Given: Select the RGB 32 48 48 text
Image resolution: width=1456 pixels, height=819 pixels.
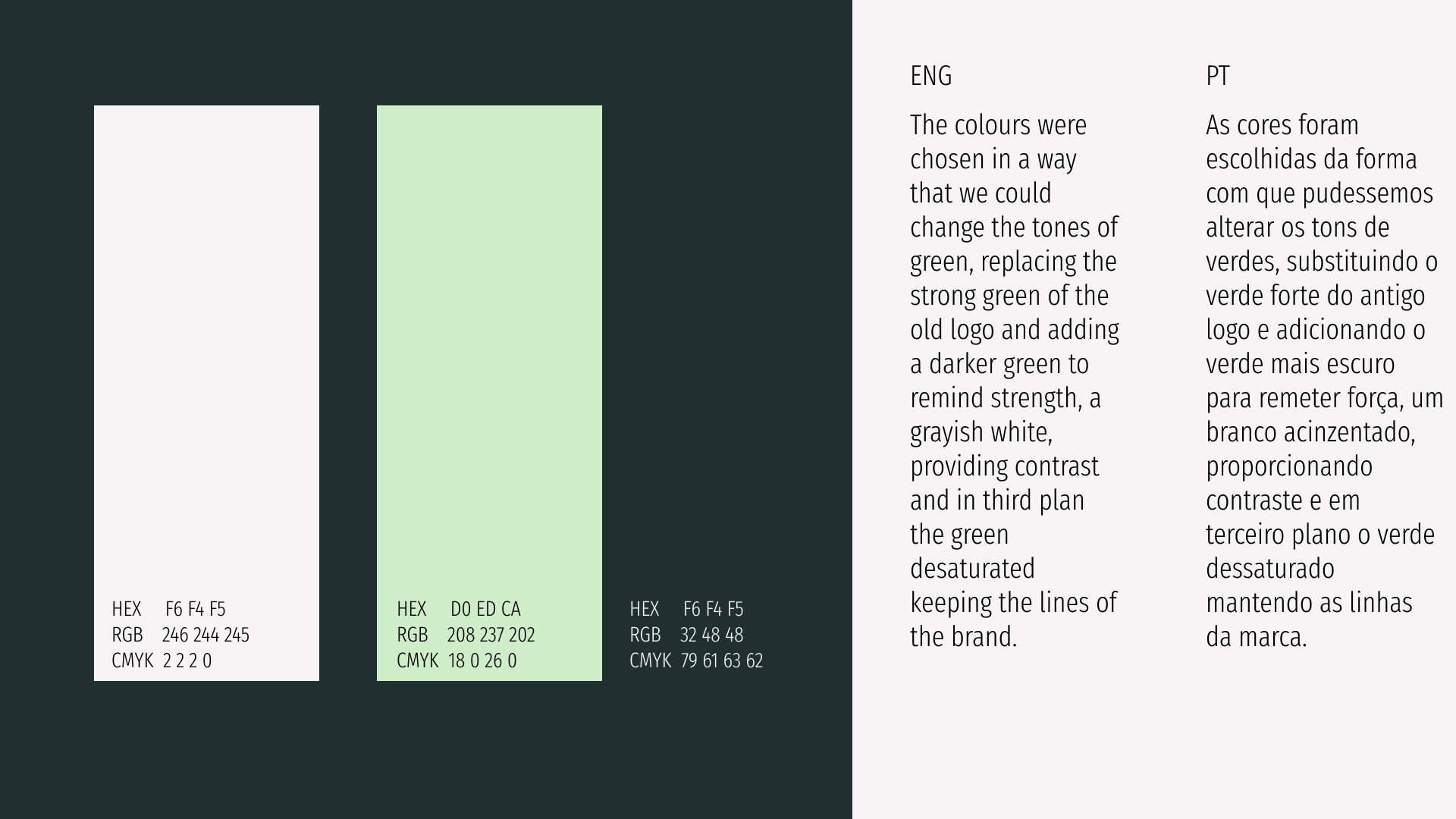Looking at the screenshot, I should click(686, 635).
